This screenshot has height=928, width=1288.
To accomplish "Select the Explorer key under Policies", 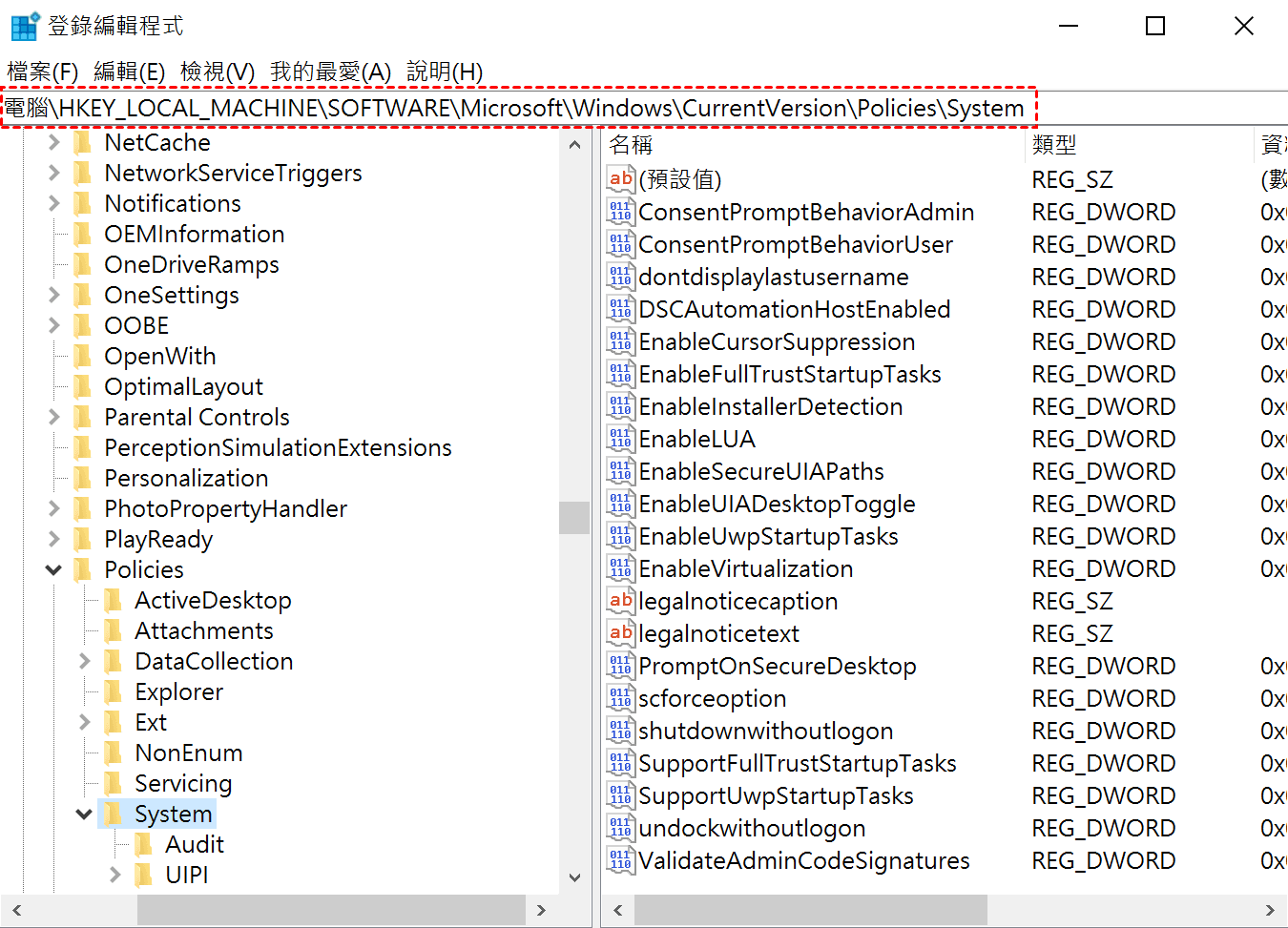I will (x=179, y=692).
